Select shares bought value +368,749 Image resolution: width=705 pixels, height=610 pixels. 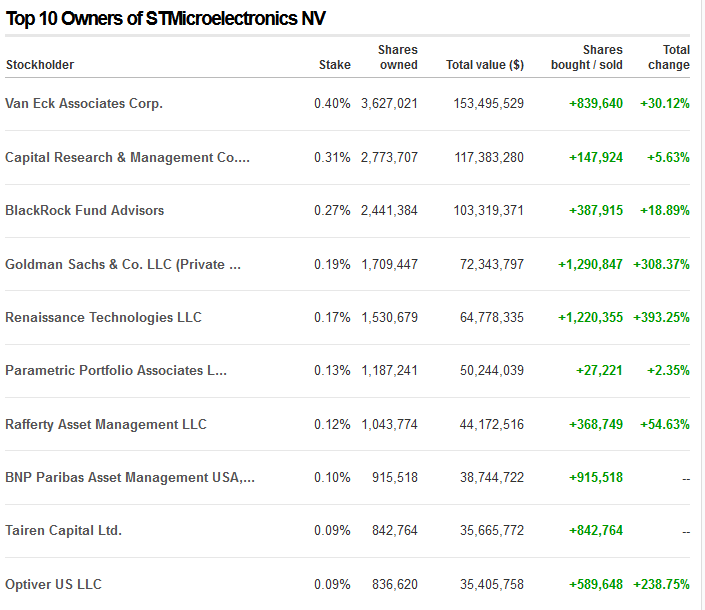point(596,424)
